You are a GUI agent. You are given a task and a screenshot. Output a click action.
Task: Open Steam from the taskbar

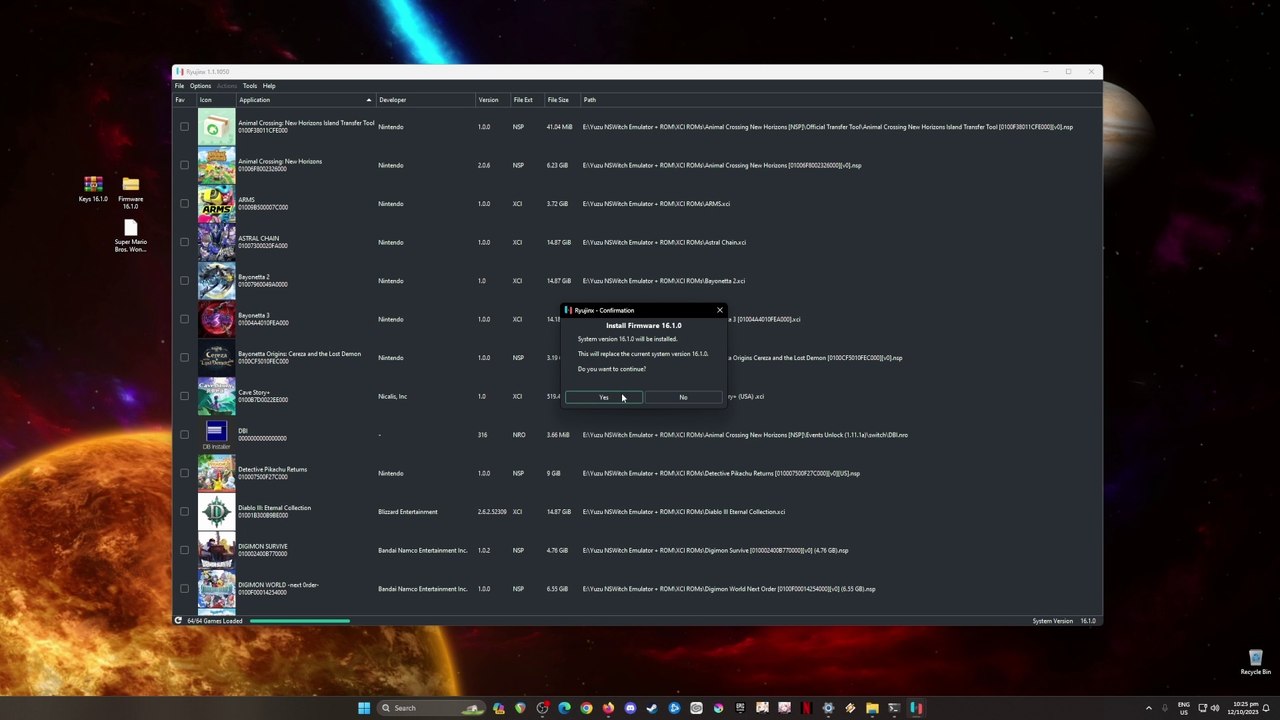[x=652, y=708]
